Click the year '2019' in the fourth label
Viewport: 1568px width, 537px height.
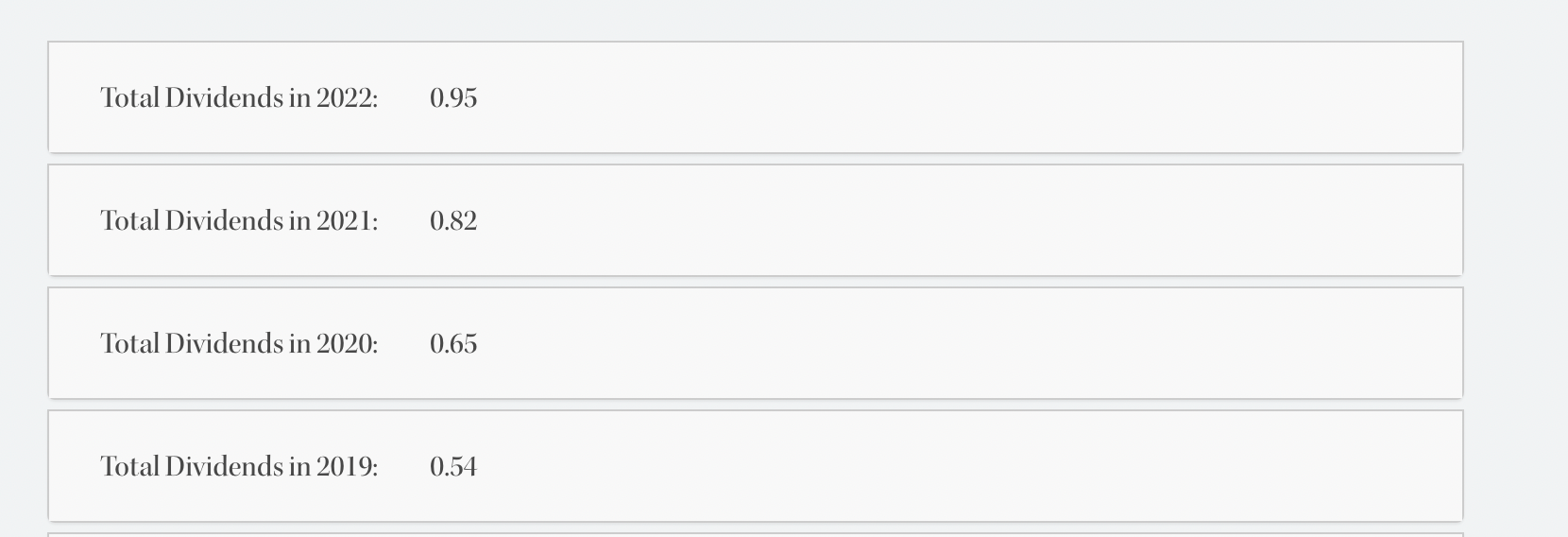(x=344, y=467)
